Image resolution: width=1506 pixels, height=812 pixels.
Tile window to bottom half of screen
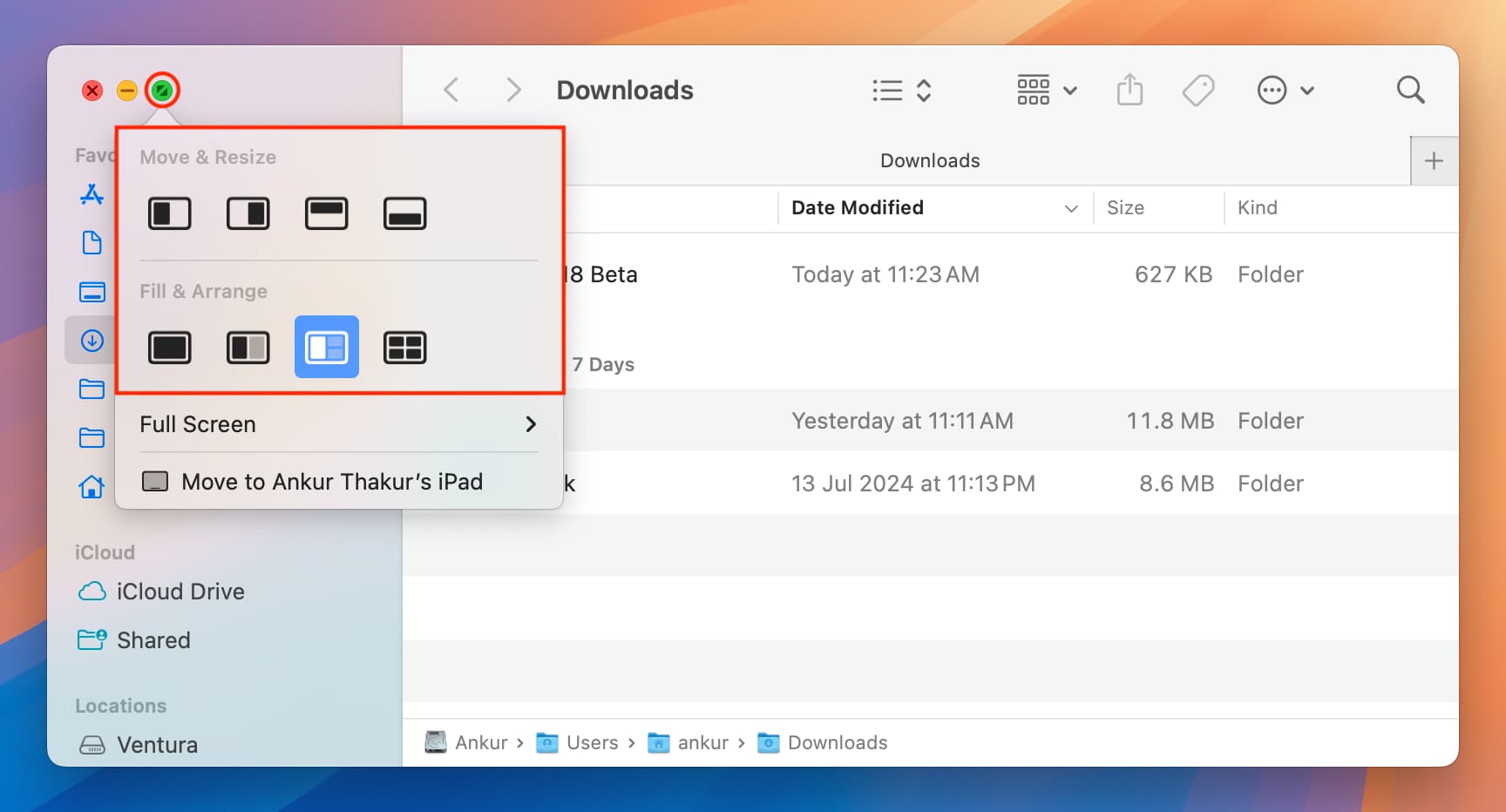[x=404, y=213]
